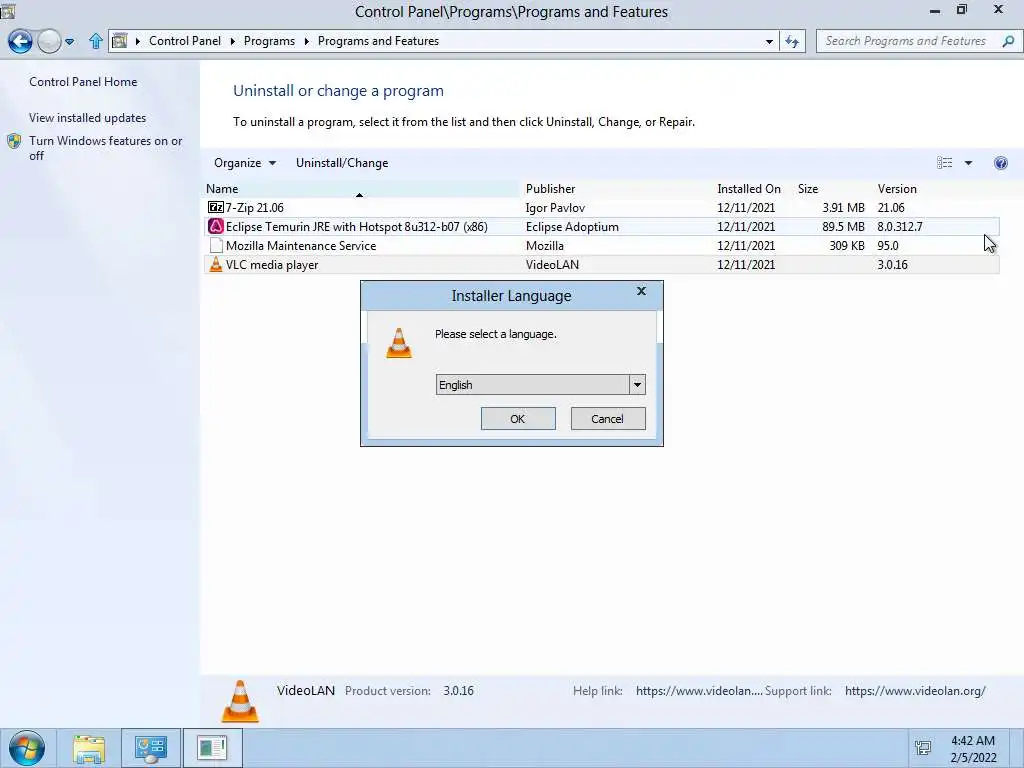Click Eclipse Adoptium publisher cell

[x=572, y=227]
